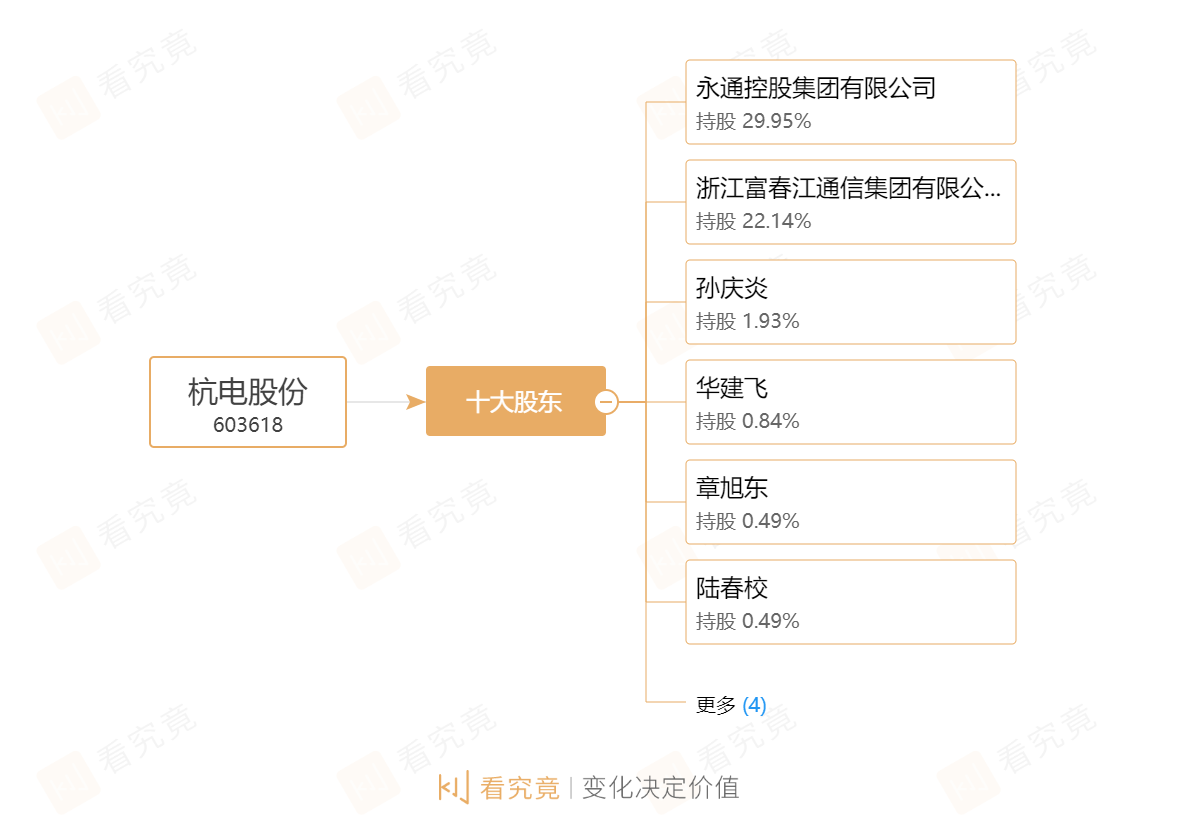Select shareholder name 孙庆炎
Image resolution: width=1178 pixels, height=830 pixels.
tap(732, 288)
